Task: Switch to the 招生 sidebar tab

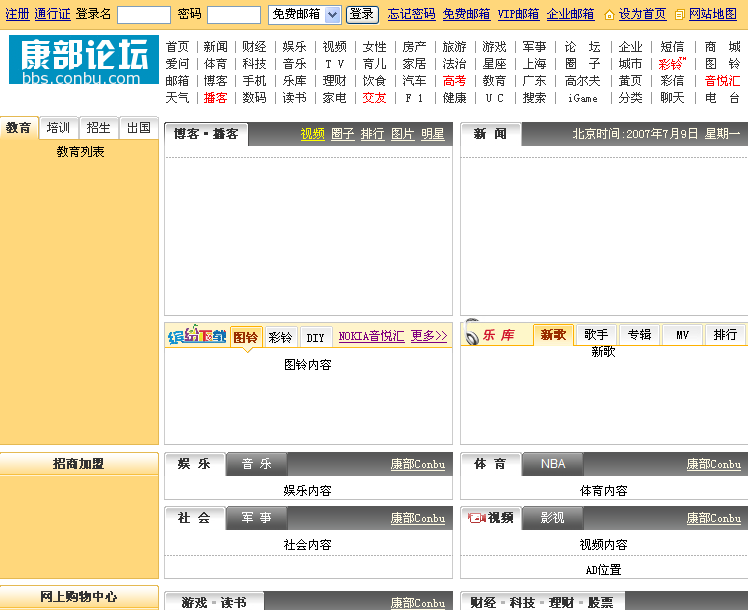Action: [x=99, y=128]
